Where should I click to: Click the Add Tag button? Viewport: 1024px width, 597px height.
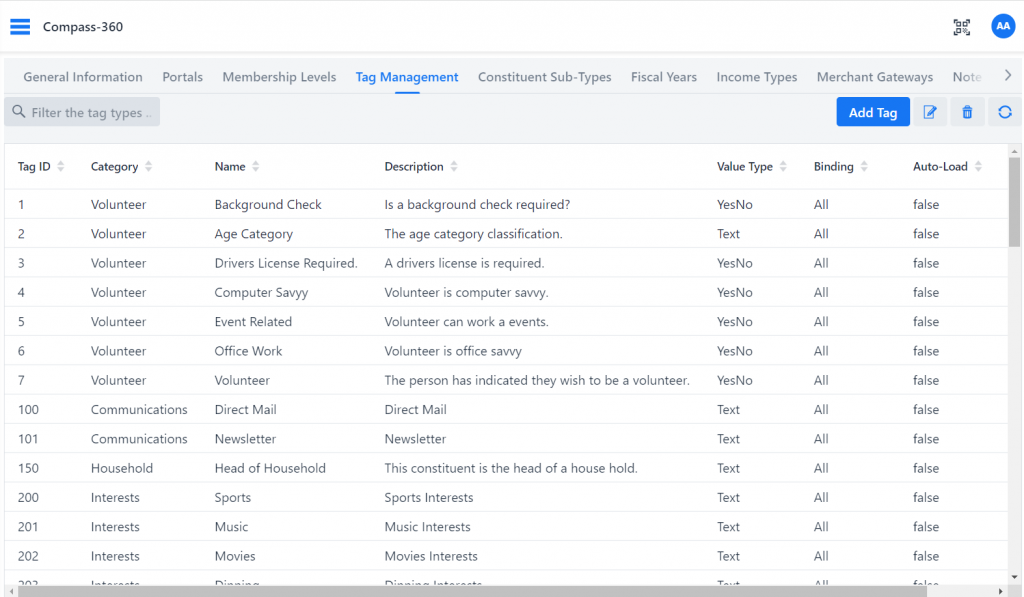click(x=872, y=112)
